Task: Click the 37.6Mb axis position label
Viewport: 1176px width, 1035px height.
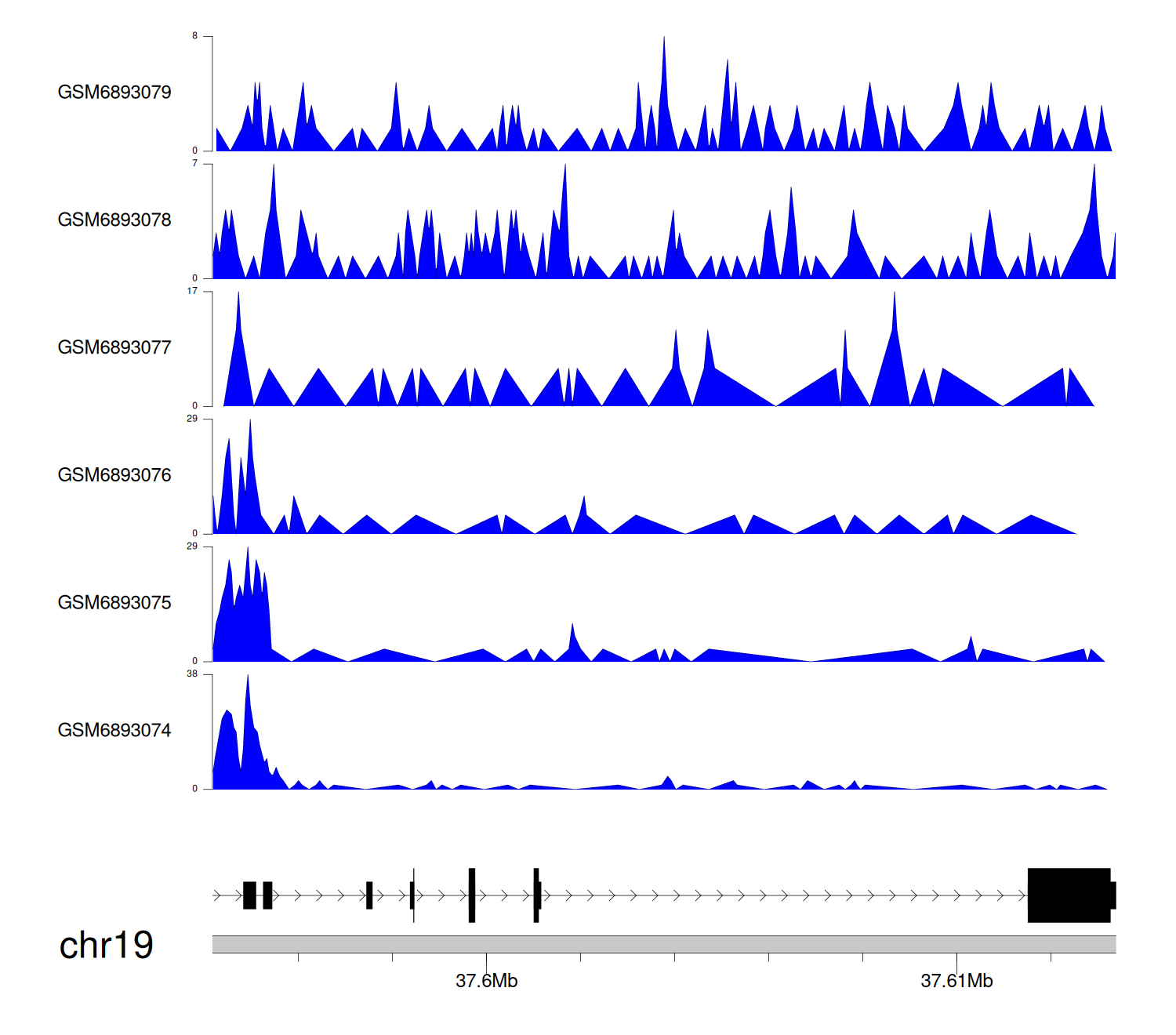Action: [x=486, y=981]
